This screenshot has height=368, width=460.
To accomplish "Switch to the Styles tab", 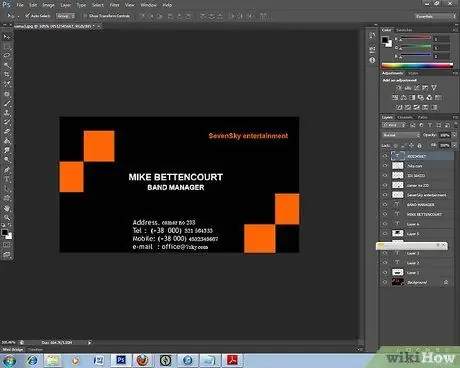I will coord(413,73).
